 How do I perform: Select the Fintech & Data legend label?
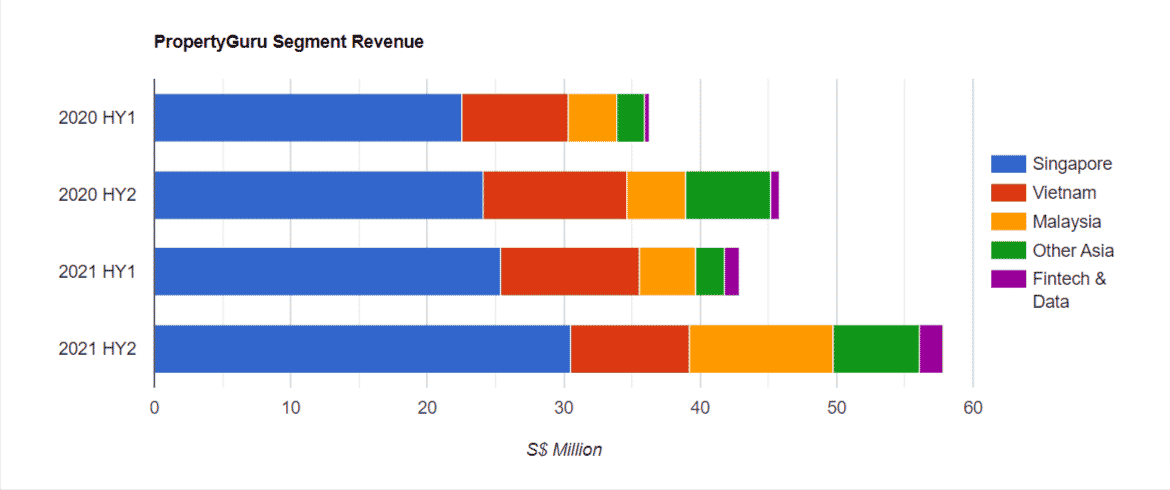click(1070, 290)
